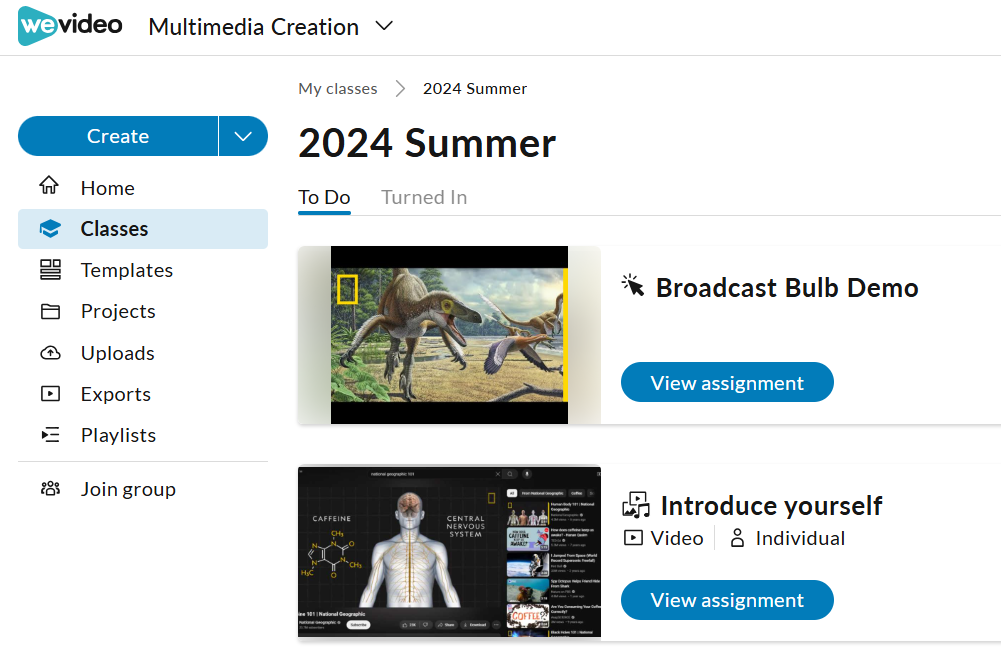Click the My classes breadcrumb link
This screenshot has width=1001, height=659.
[338, 89]
